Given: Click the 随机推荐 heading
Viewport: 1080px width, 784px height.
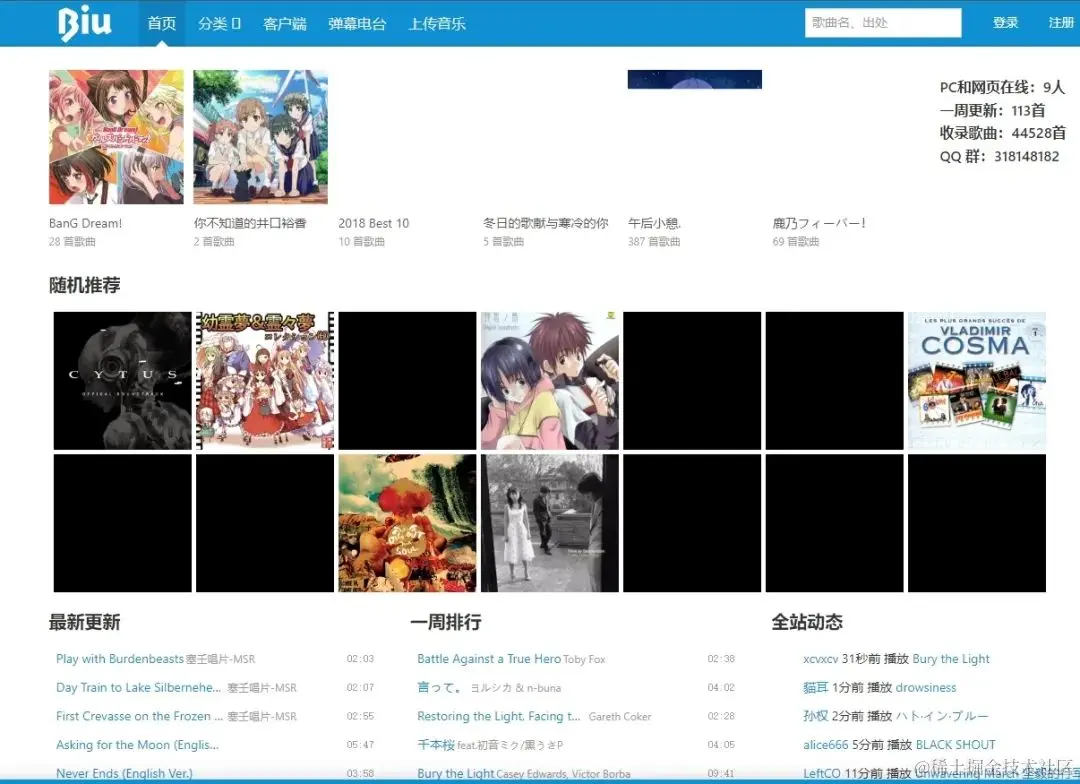Looking at the screenshot, I should coord(85,285).
